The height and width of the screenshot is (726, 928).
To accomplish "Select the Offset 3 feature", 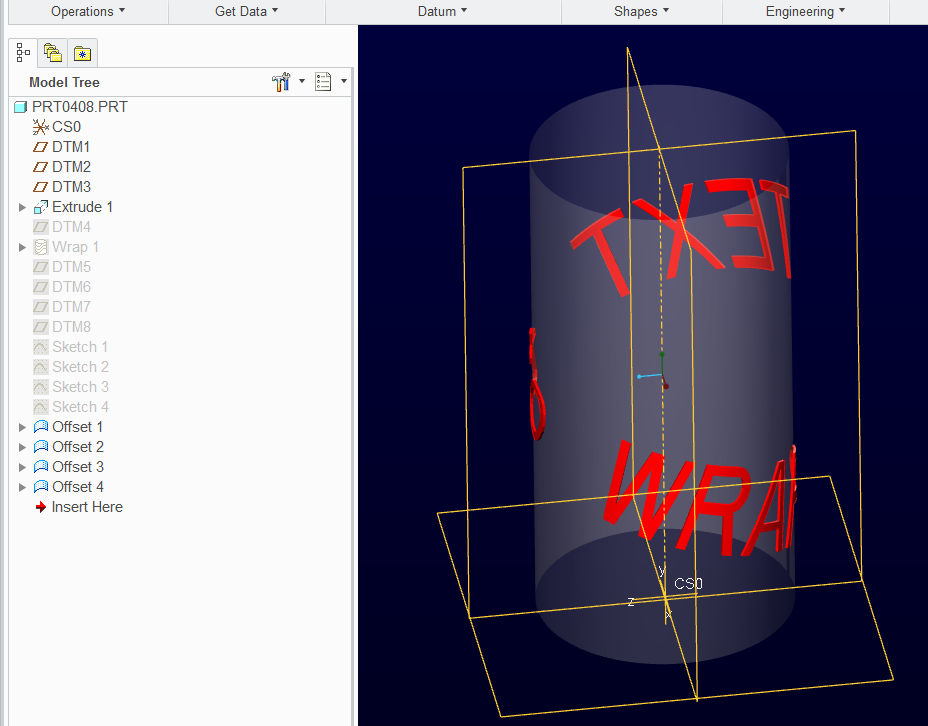I will click(78, 467).
